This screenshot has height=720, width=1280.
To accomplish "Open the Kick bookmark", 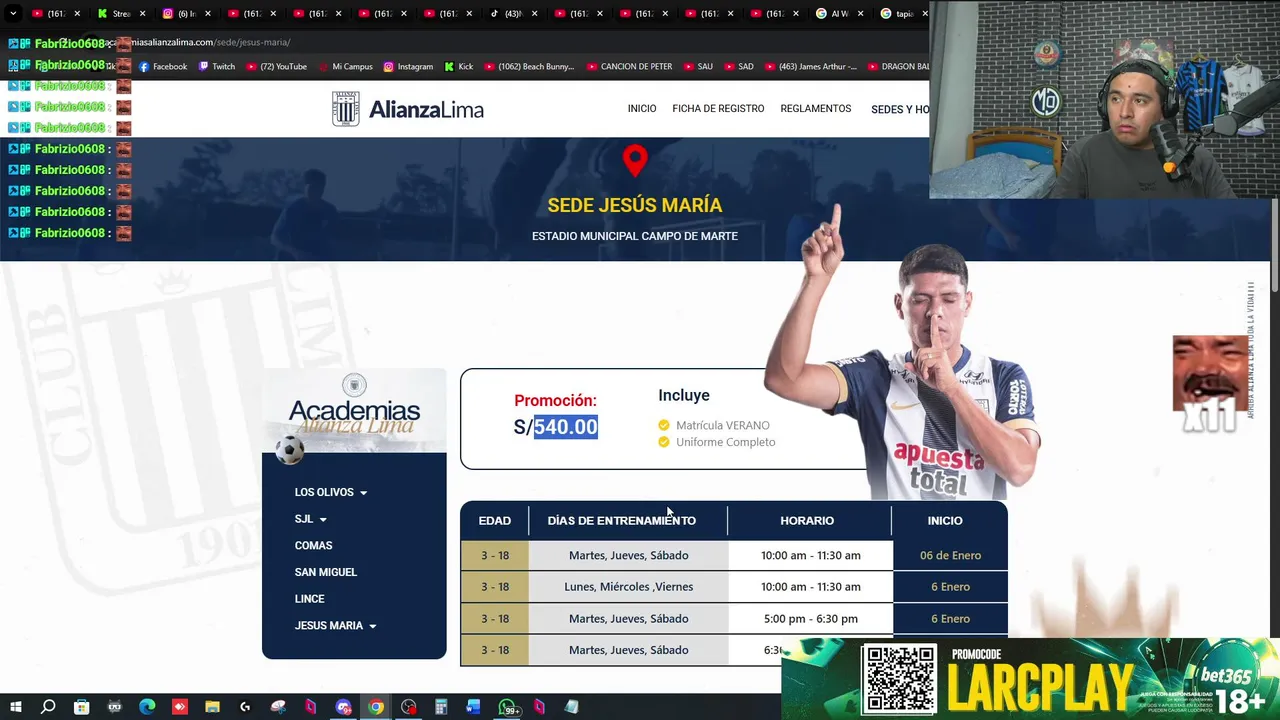I will tap(459, 67).
